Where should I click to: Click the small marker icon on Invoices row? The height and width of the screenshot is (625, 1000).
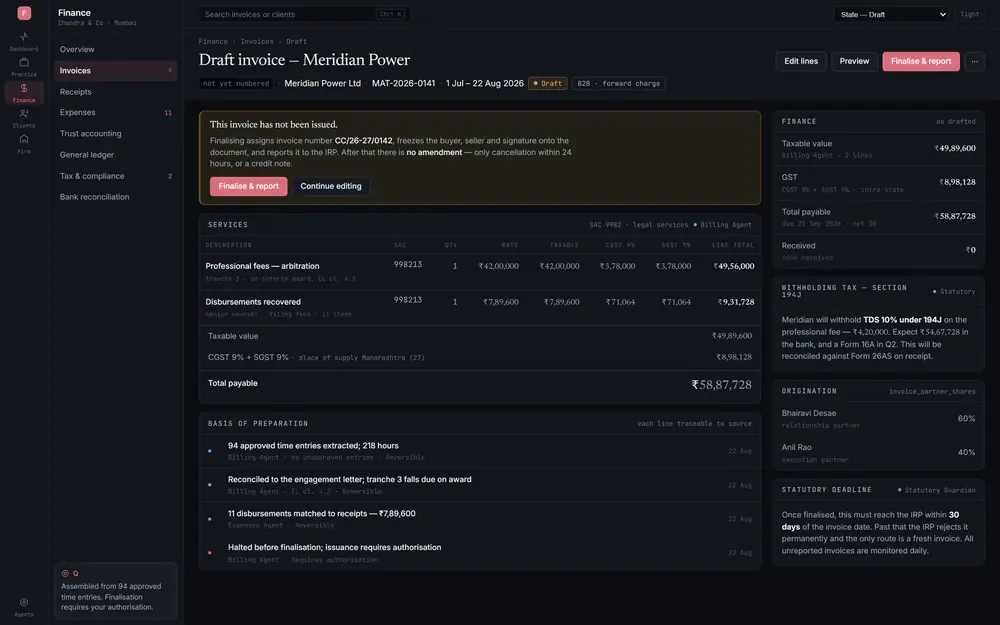pyautogui.click(x=170, y=71)
